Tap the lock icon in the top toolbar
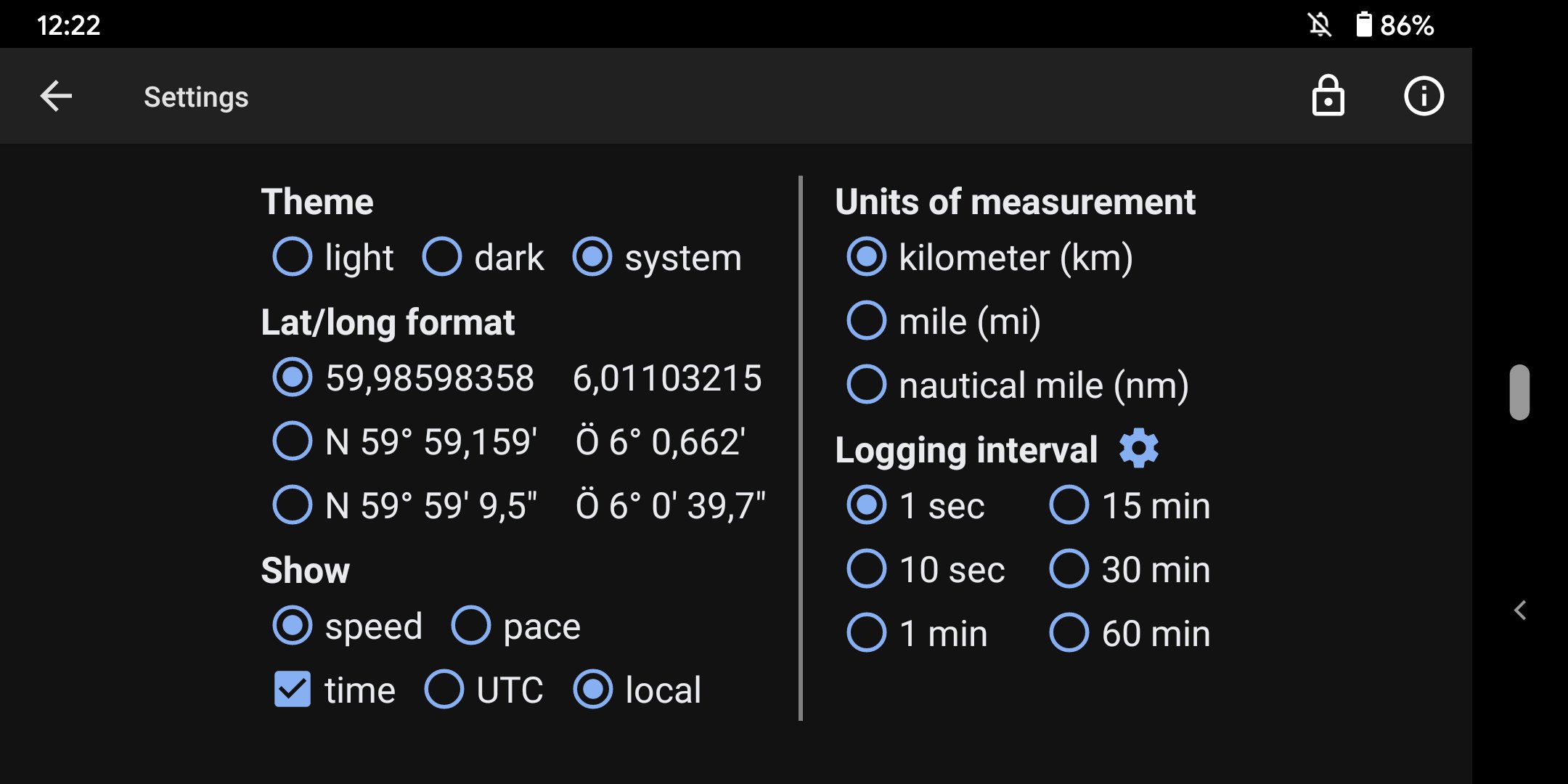Image resolution: width=1568 pixels, height=784 pixels. [1328, 96]
